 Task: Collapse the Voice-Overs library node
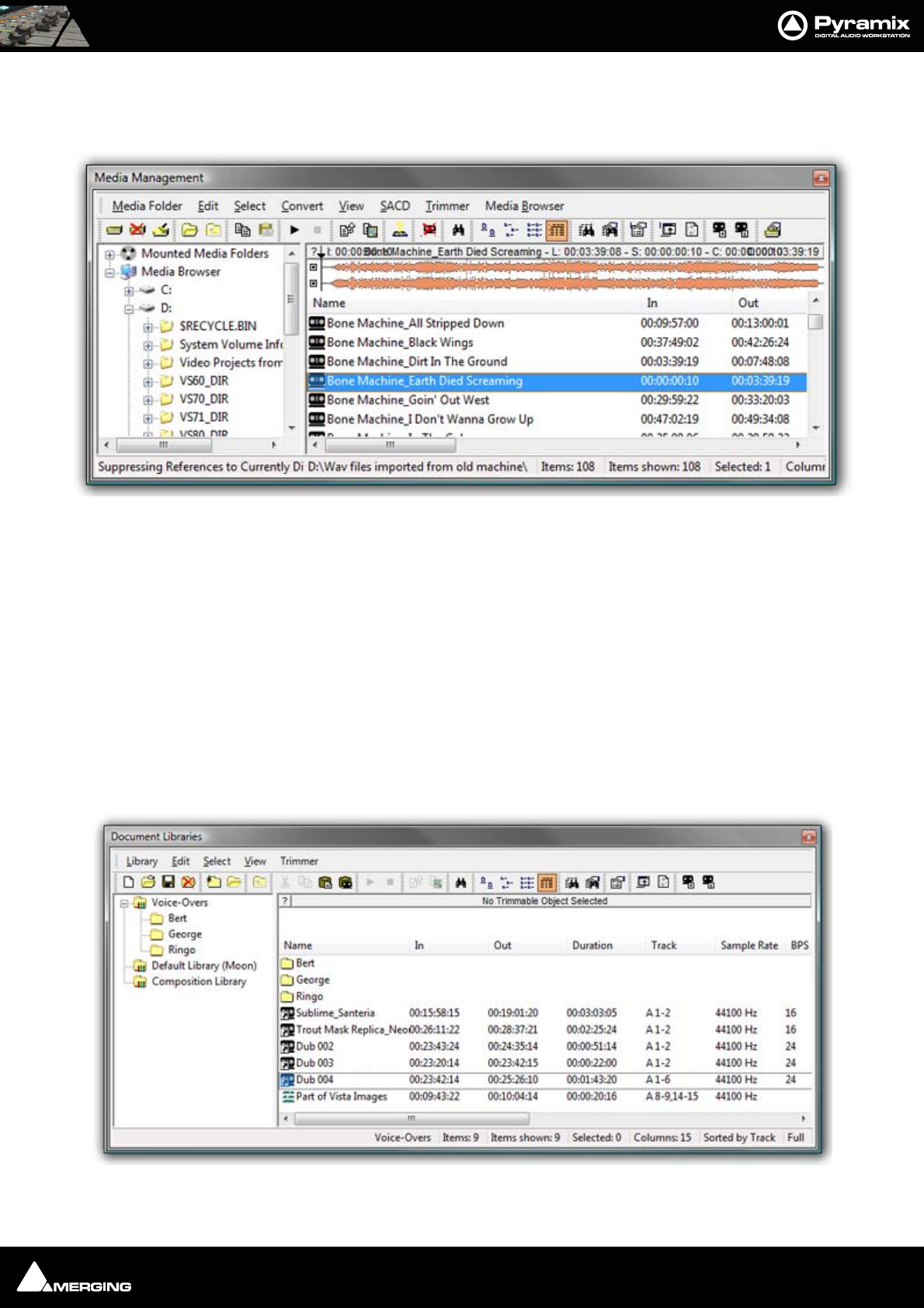pyautogui.click(x=124, y=903)
